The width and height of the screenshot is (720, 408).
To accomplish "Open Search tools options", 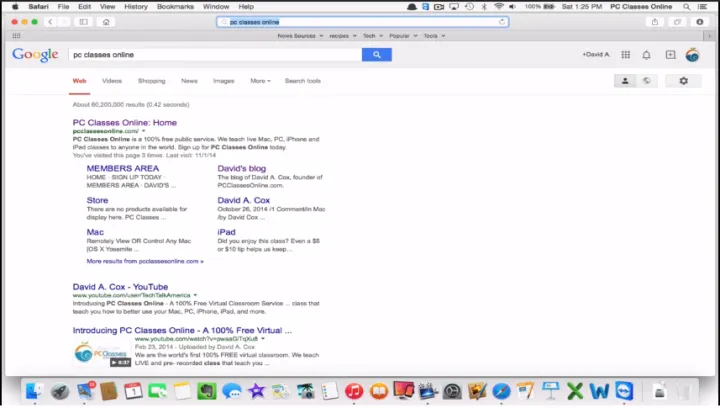I will point(303,81).
